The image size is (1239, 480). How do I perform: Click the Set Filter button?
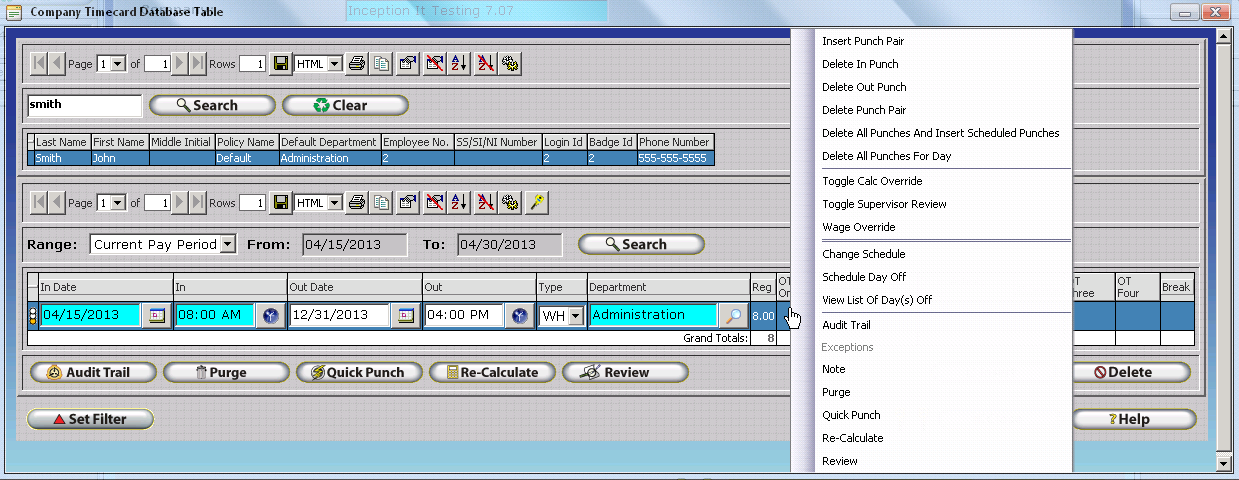pyautogui.click(x=91, y=419)
